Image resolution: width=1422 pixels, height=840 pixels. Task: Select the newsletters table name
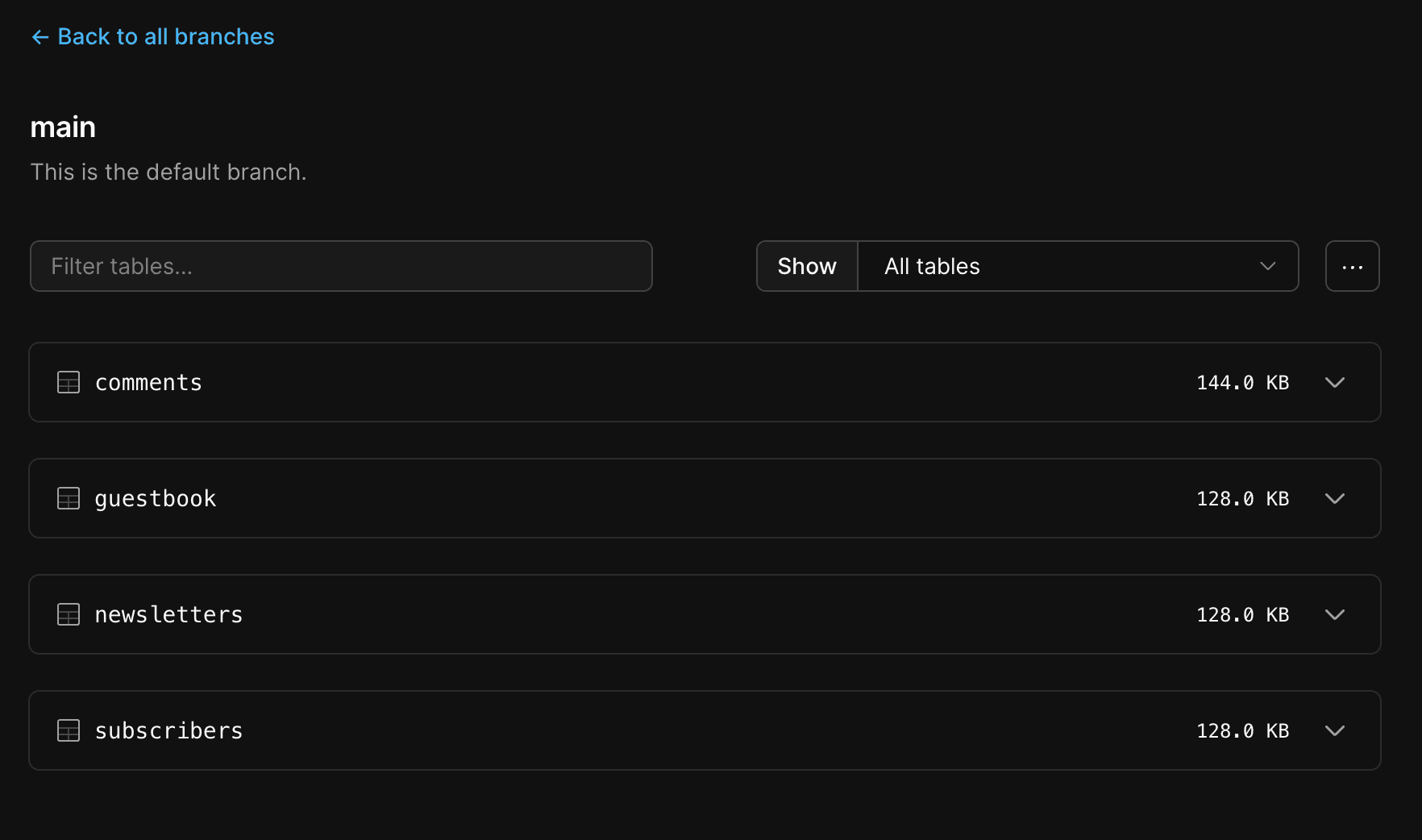168,614
